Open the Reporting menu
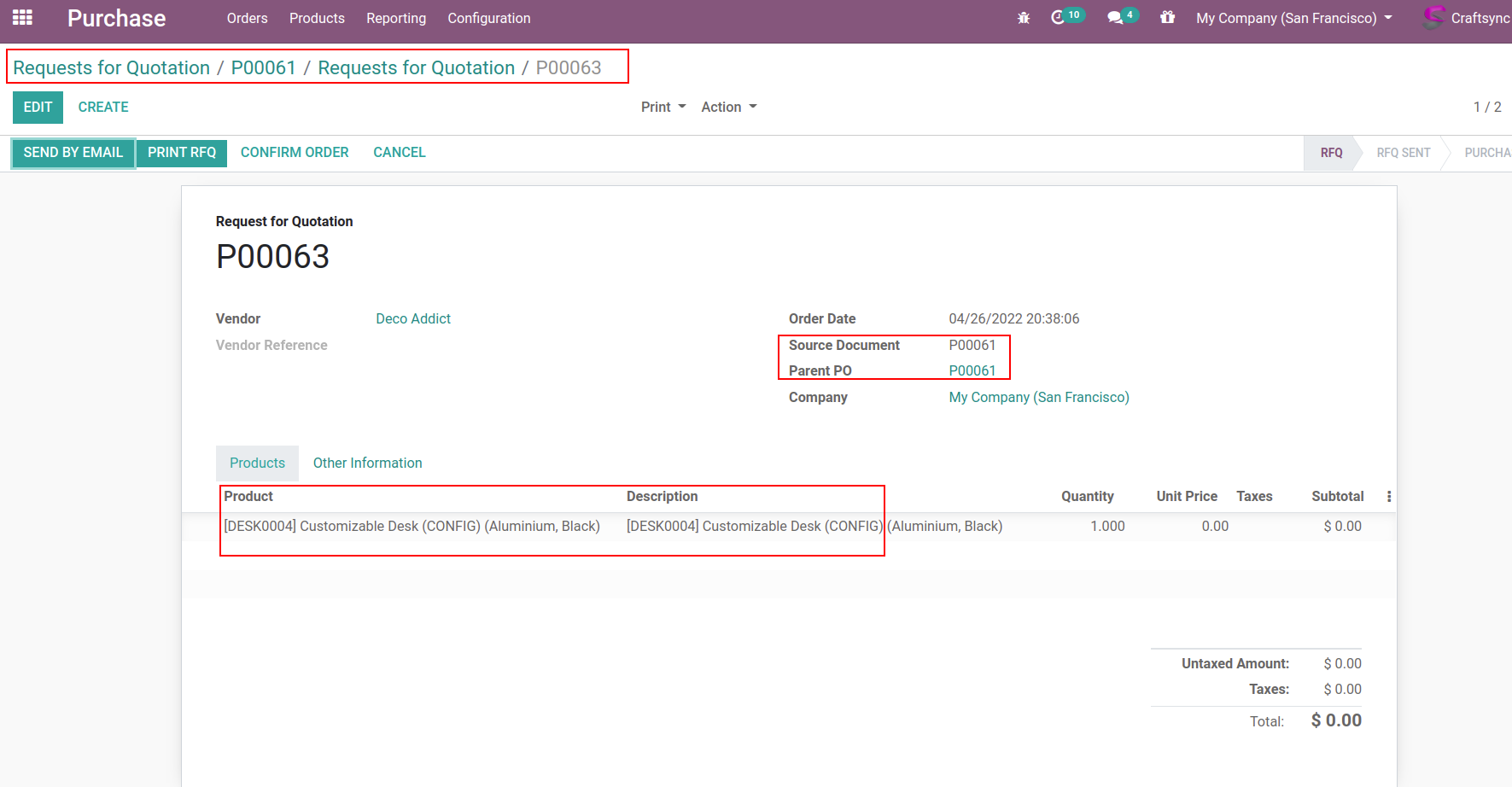This screenshot has height=787, width=1512. coord(395,18)
